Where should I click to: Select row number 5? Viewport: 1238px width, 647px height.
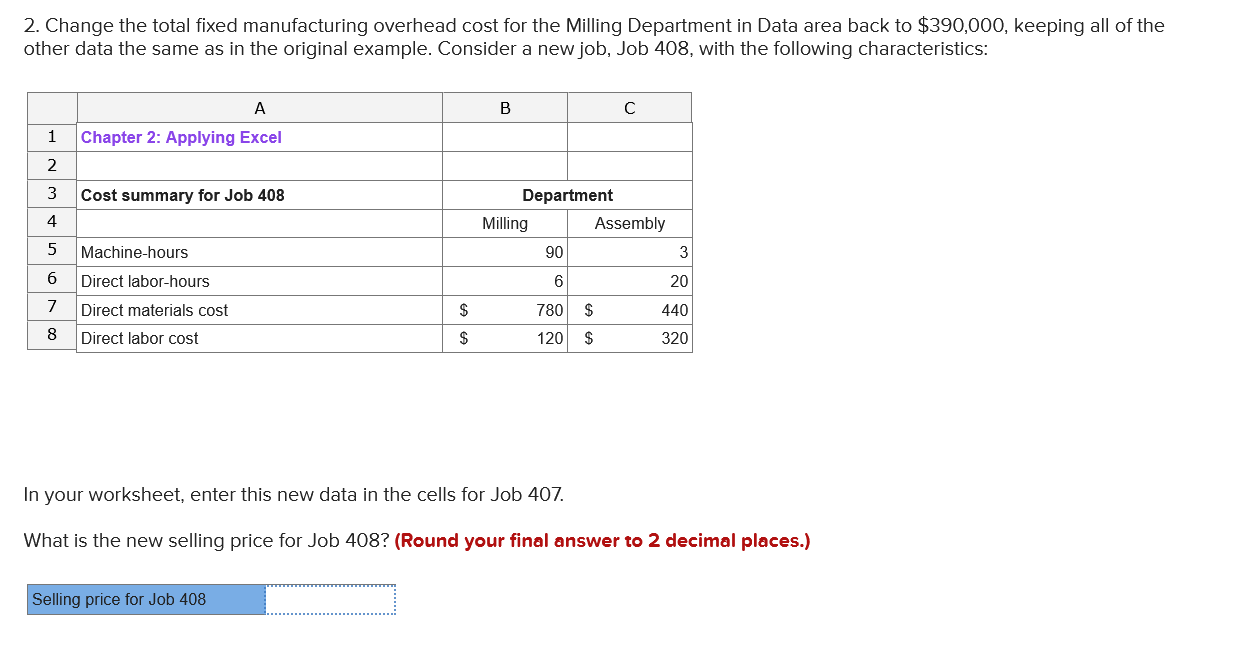click(x=51, y=251)
